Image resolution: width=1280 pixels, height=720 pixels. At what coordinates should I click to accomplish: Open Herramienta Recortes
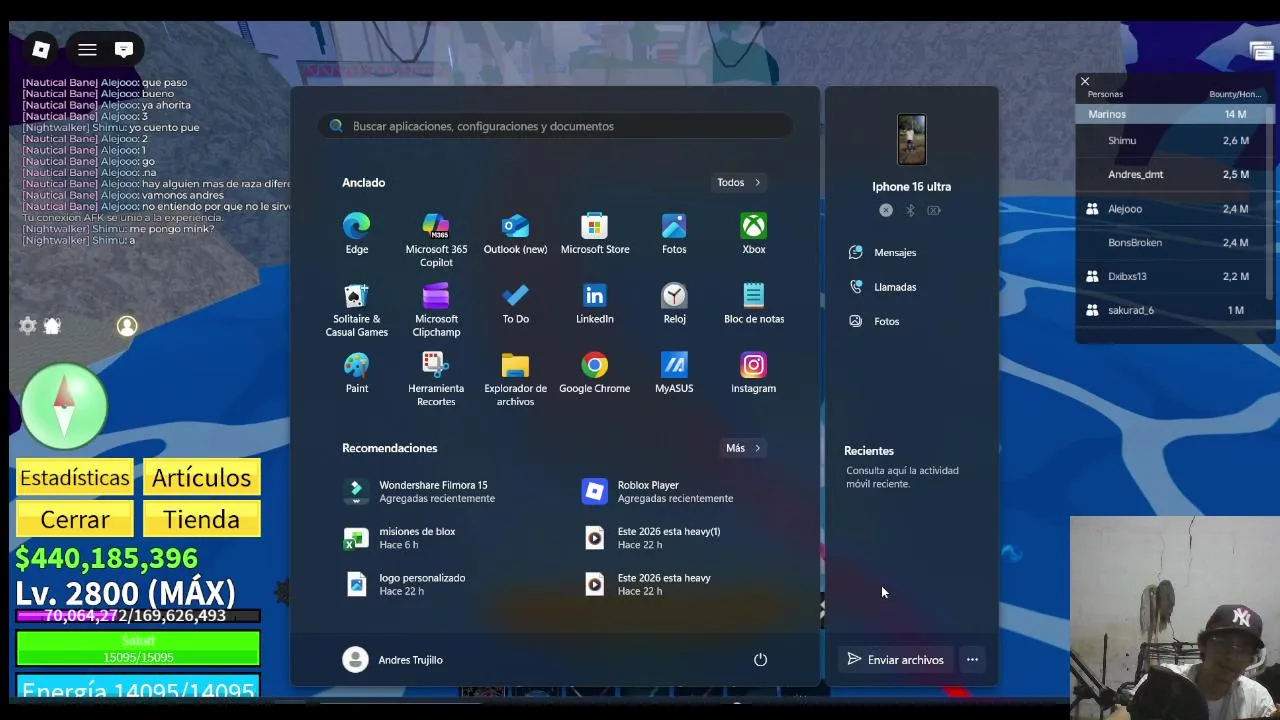tap(436, 379)
